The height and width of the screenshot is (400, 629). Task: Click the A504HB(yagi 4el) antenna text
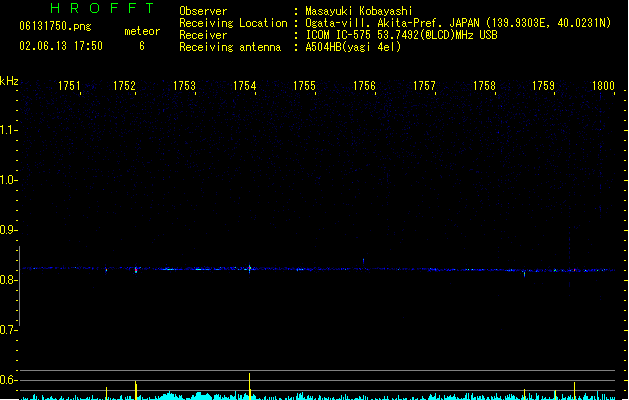[353, 47]
